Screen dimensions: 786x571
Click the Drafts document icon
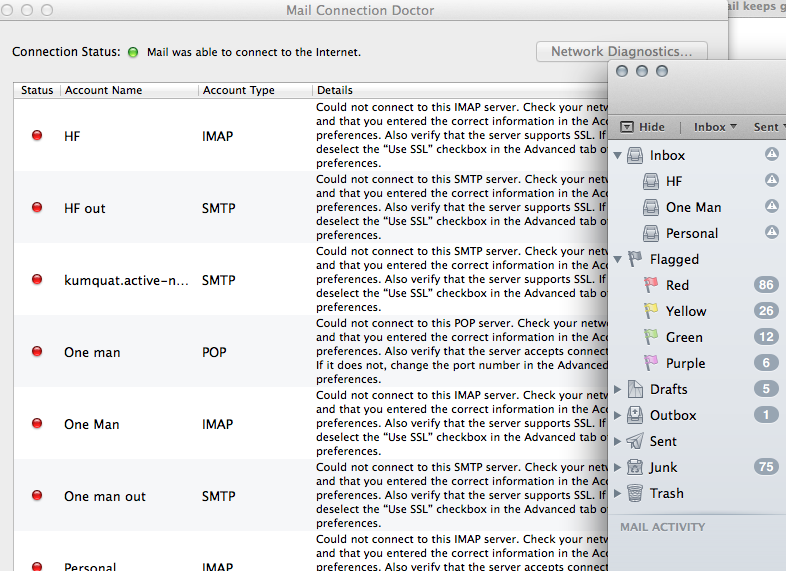click(635, 389)
